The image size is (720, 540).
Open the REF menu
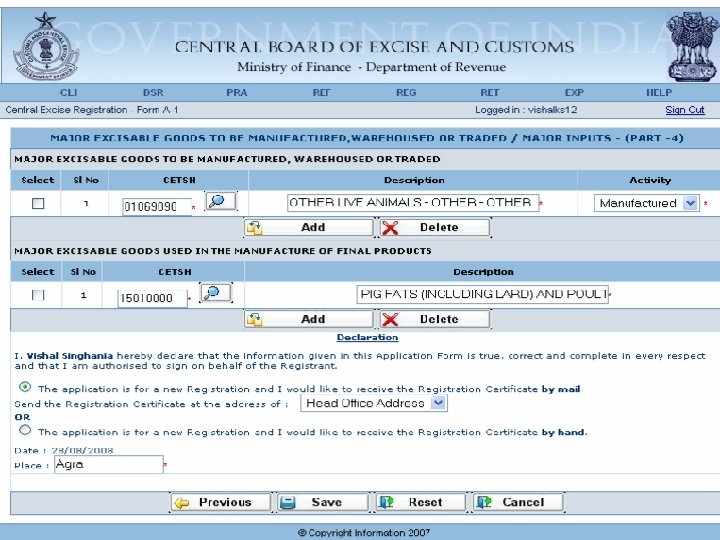pyautogui.click(x=321, y=92)
